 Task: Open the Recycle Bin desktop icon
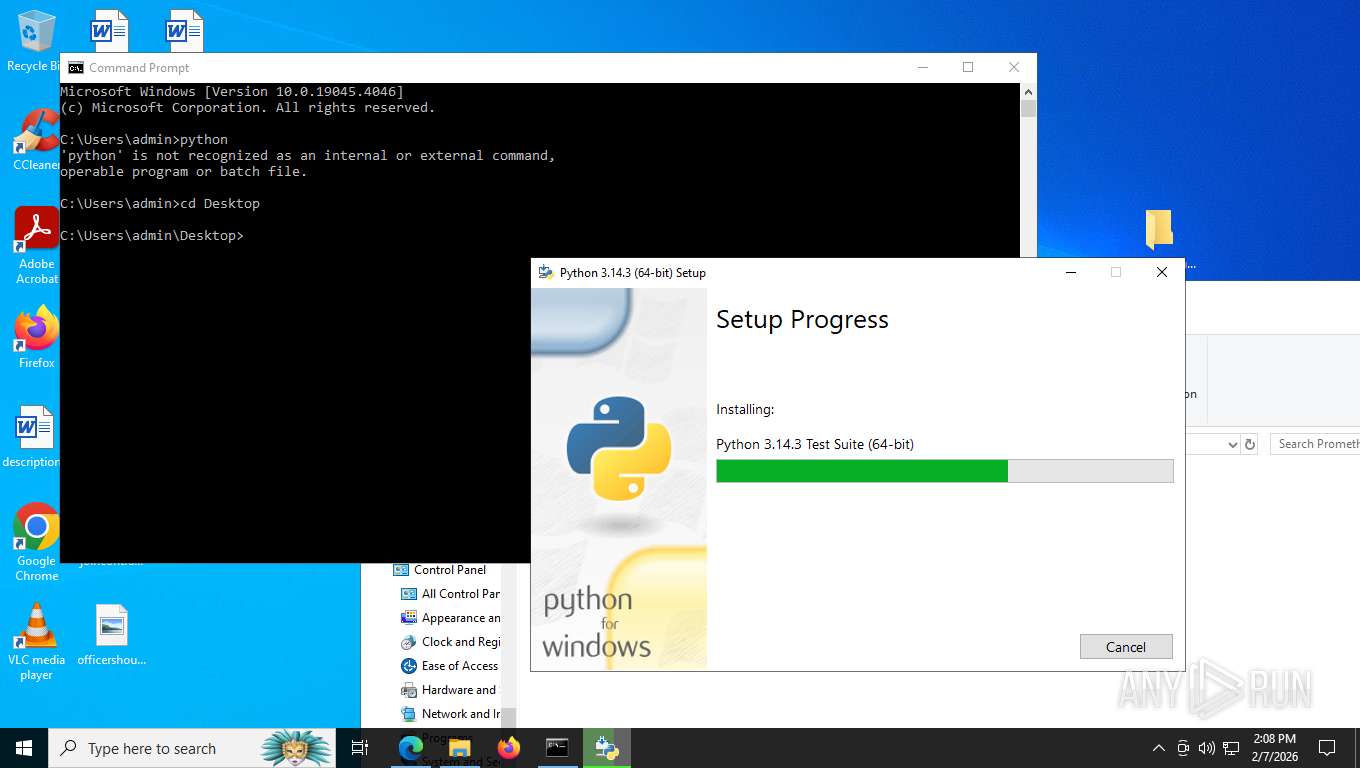click(35, 41)
